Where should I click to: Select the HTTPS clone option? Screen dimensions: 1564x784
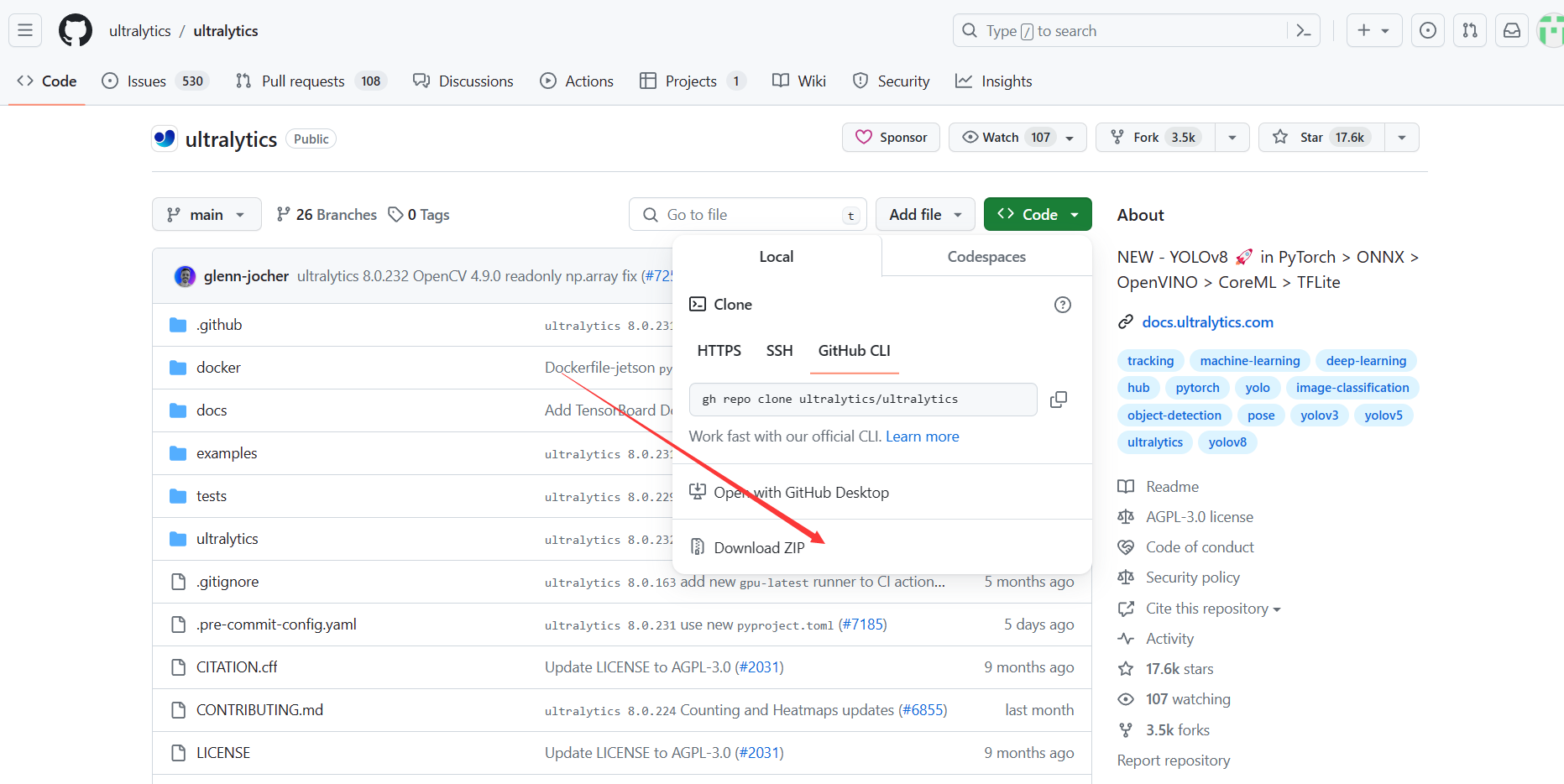click(x=719, y=351)
